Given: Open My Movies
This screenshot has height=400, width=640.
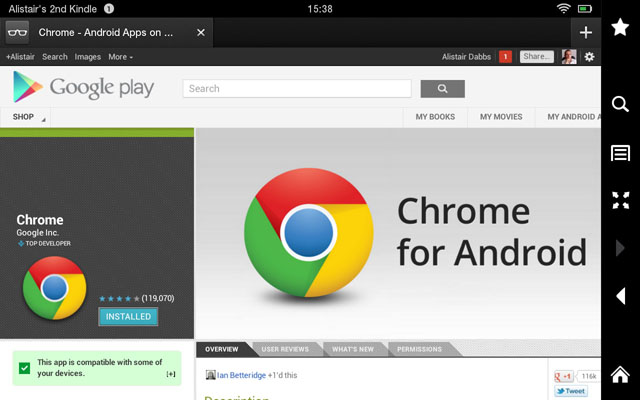Looking at the screenshot, I should click(x=501, y=117).
